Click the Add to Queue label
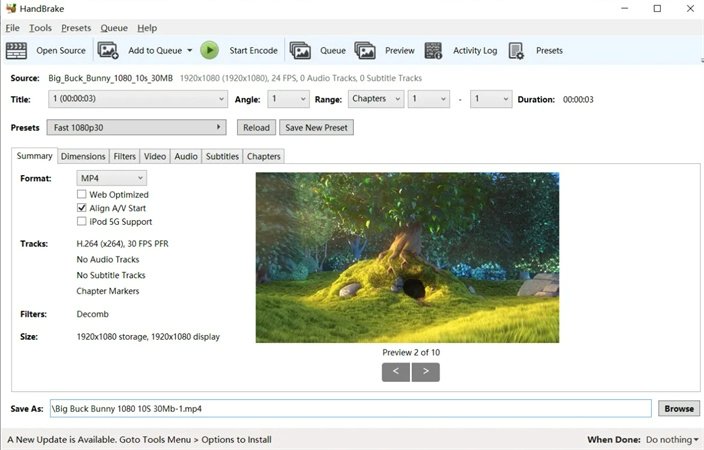 (x=155, y=51)
